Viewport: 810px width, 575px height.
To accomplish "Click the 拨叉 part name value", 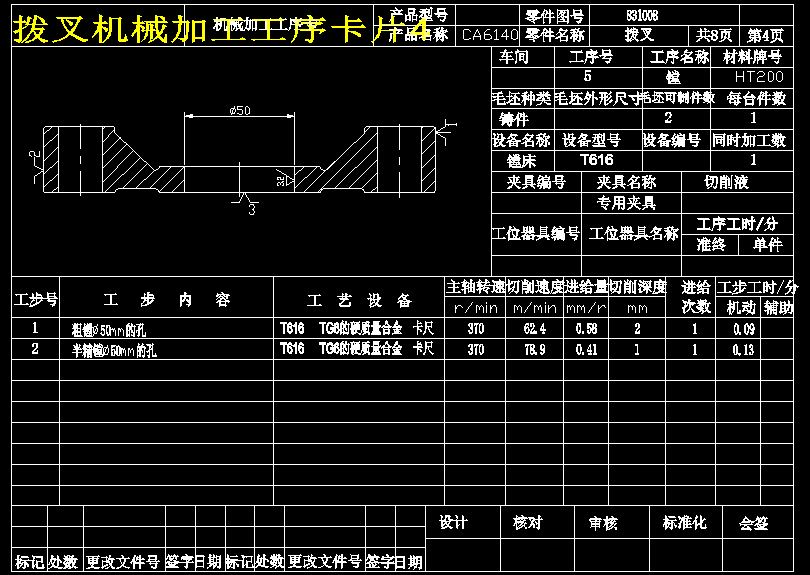I will 639,35.
